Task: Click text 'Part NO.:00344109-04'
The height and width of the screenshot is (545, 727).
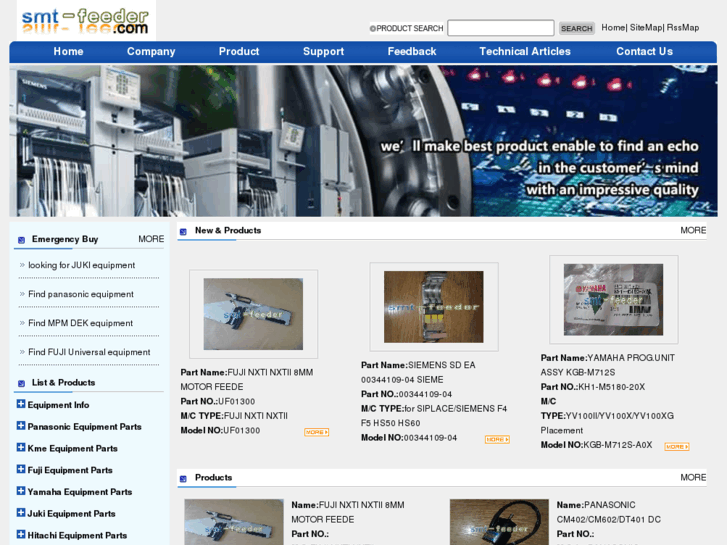Action: pos(407,394)
